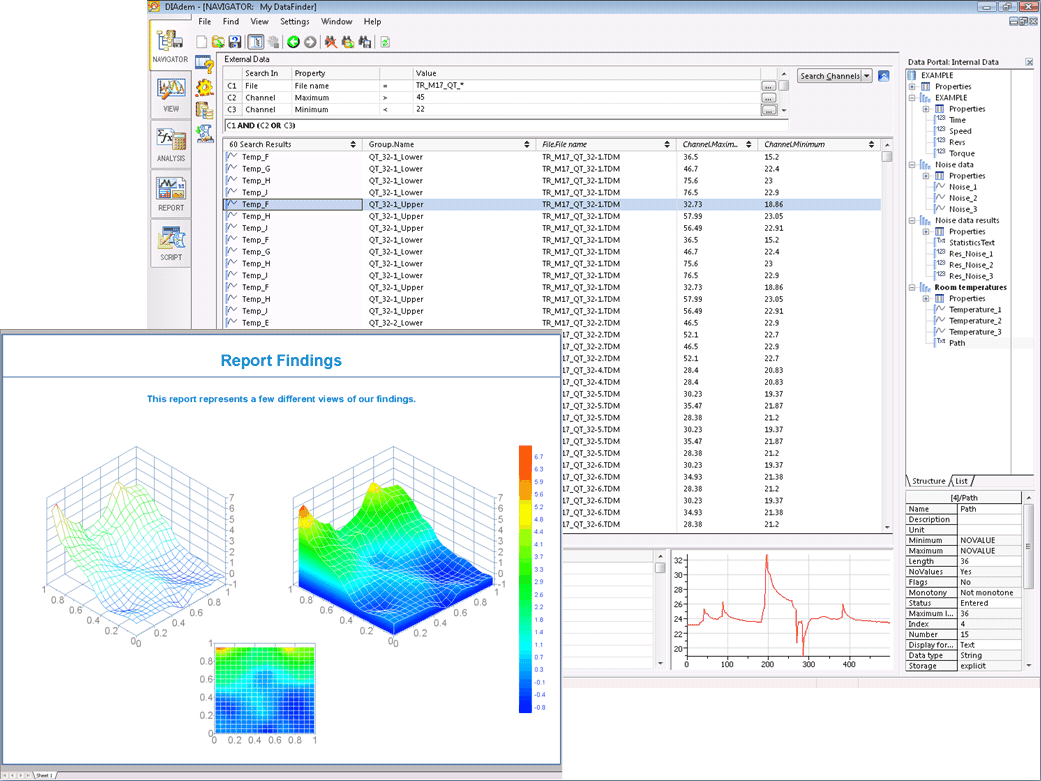Open the REPORT panel
Viewport: 1041px width, 781px height.
click(x=170, y=194)
